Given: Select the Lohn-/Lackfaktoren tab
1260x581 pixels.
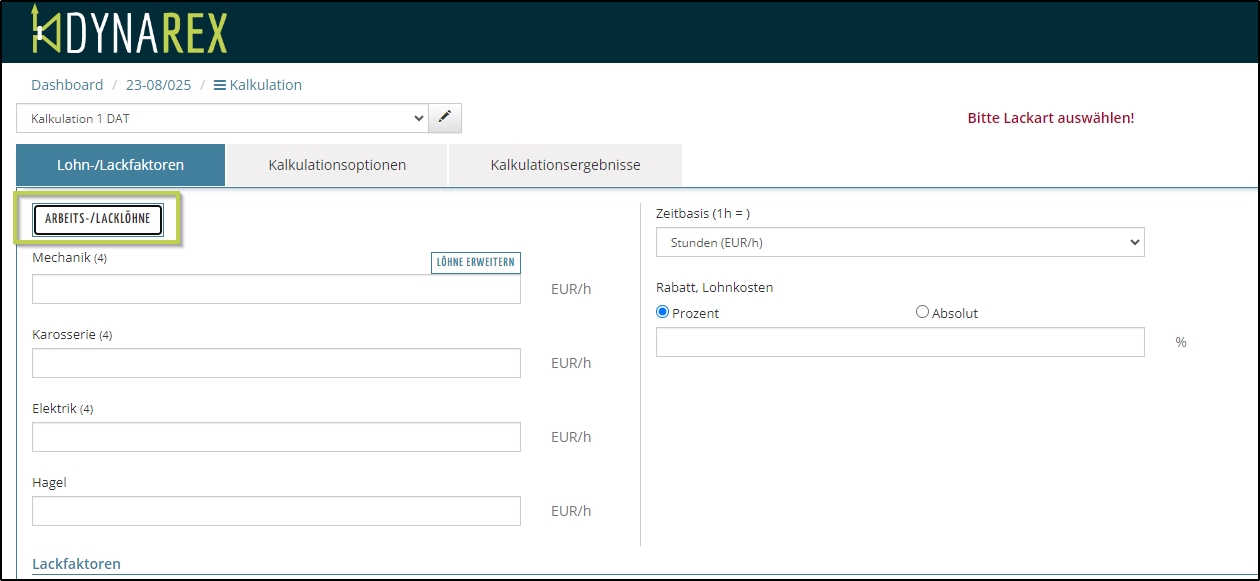Looking at the screenshot, I should pyautogui.click(x=120, y=165).
